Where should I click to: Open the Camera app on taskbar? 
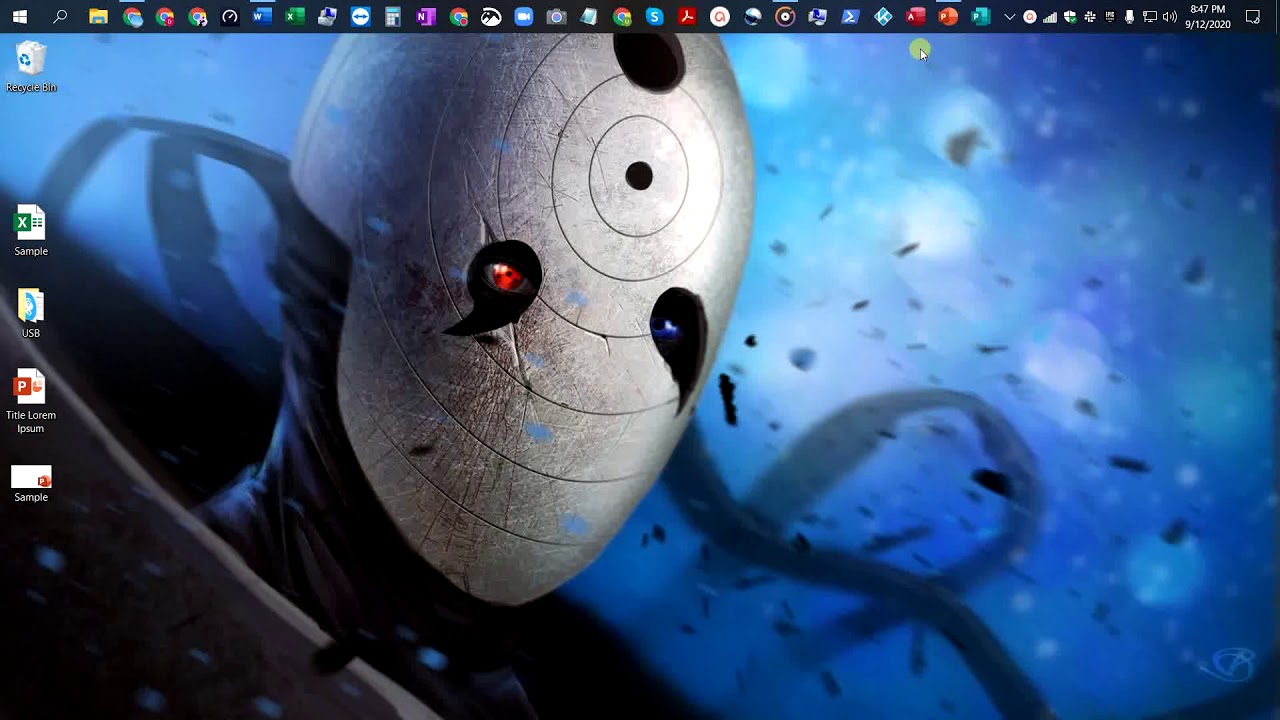pyautogui.click(x=557, y=17)
